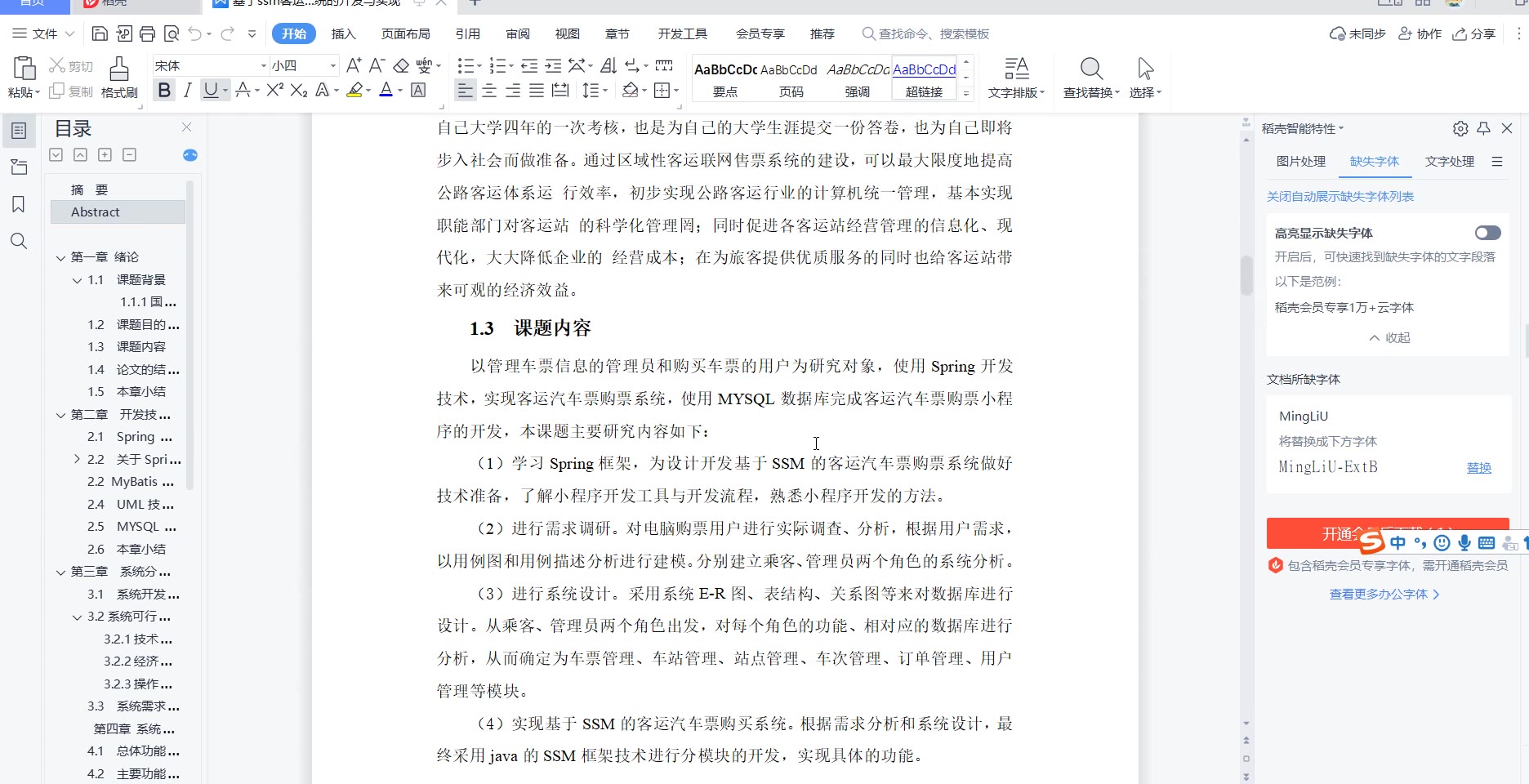Click the 协作 button

[1420, 33]
